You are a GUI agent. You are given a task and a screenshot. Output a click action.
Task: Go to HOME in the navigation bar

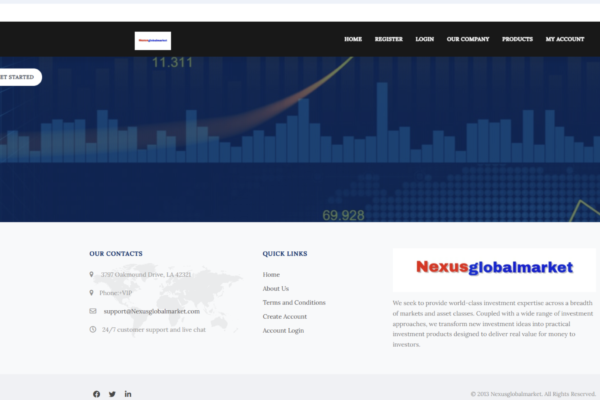pyautogui.click(x=353, y=39)
